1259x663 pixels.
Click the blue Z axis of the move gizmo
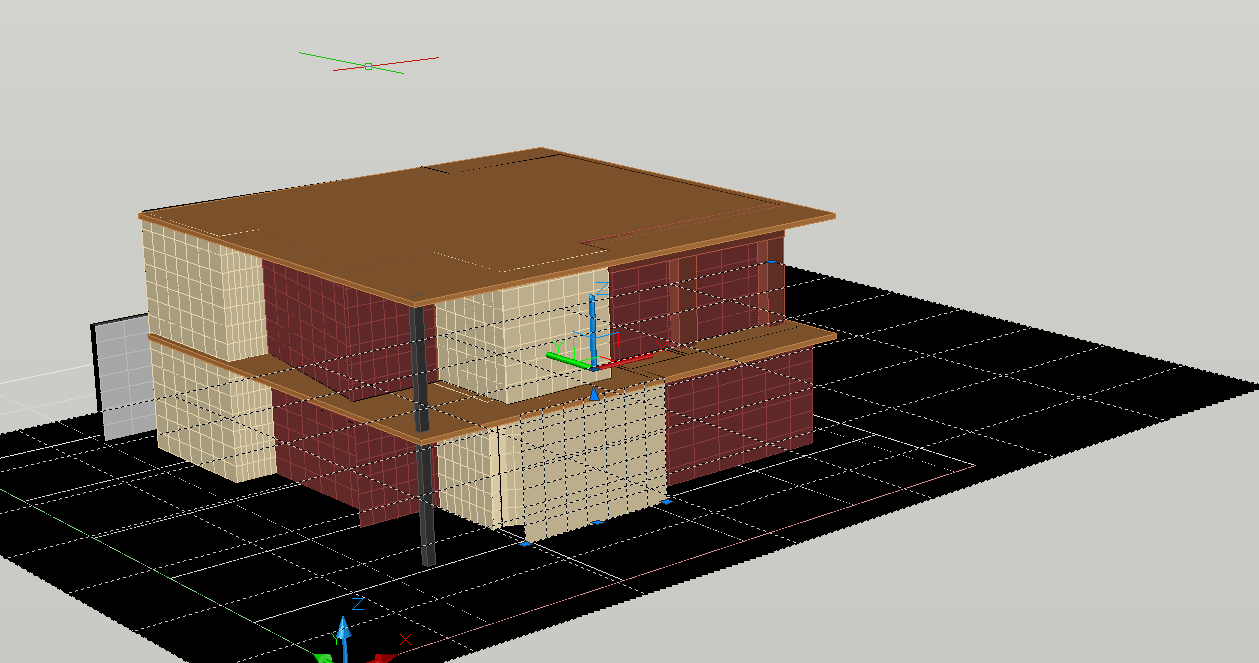pyautogui.click(x=593, y=320)
